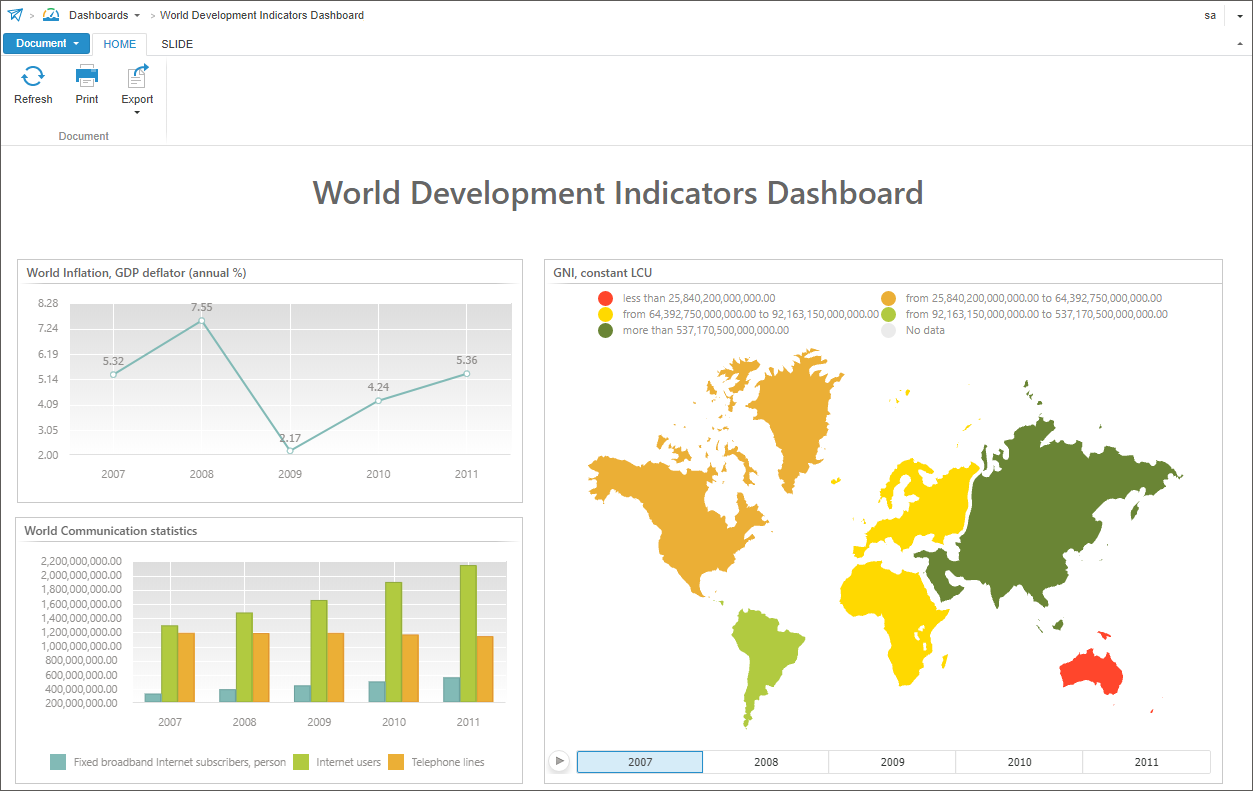Image resolution: width=1253 pixels, height=791 pixels.
Task: Select 2011 on the map timeline
Action: pyautogui.click(x=1146, y=762)
